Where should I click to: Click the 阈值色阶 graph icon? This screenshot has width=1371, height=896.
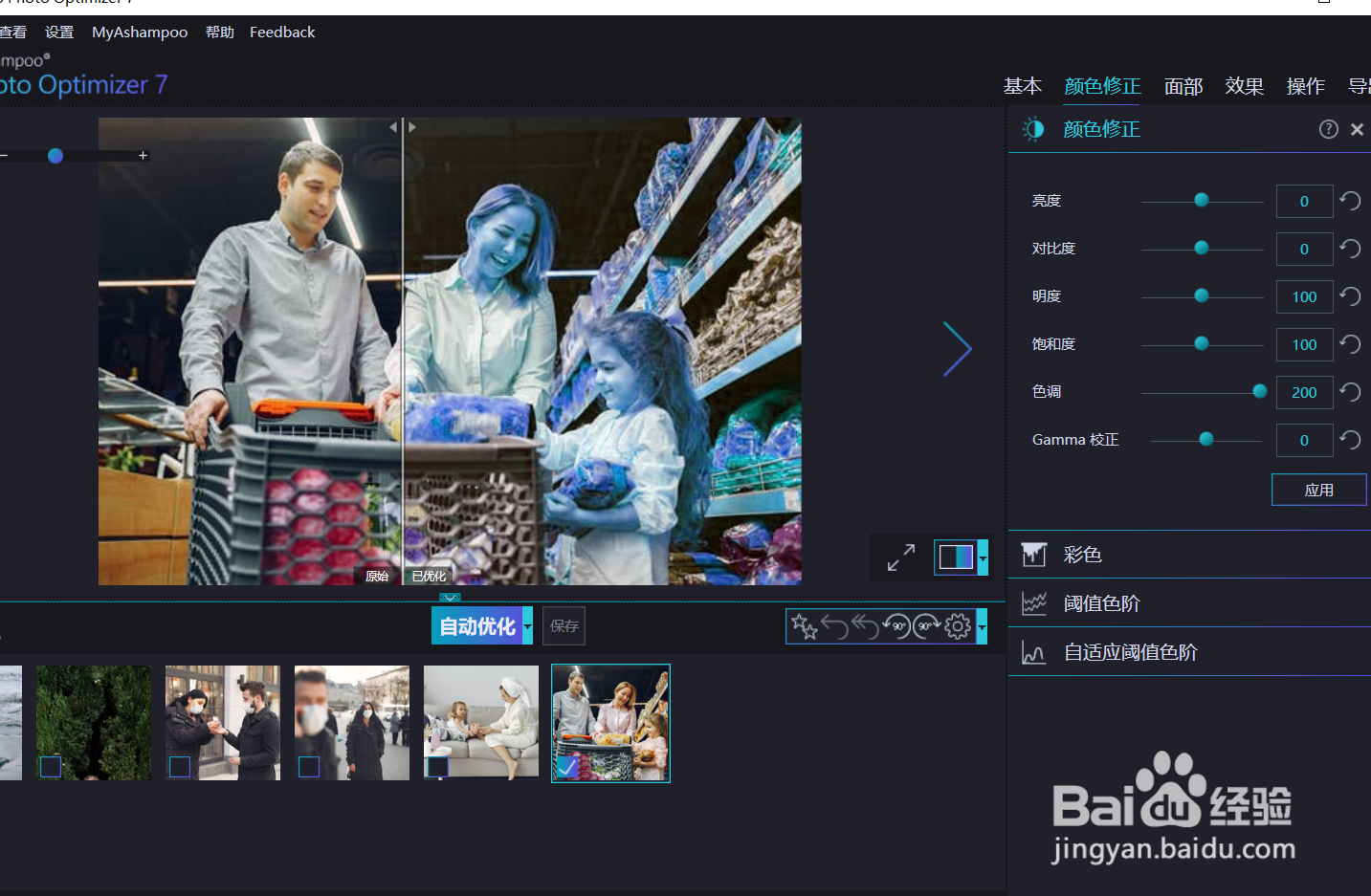[1033, 603]
